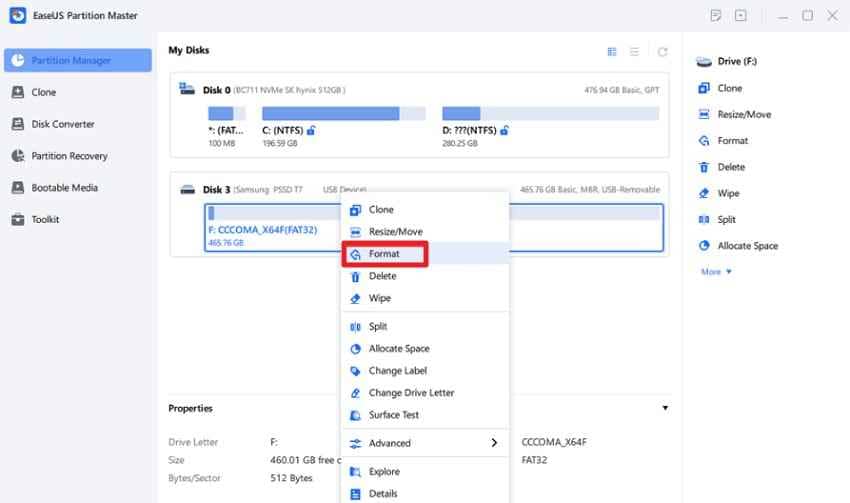Click the Surface Test icon in context menu

[355, 415]
